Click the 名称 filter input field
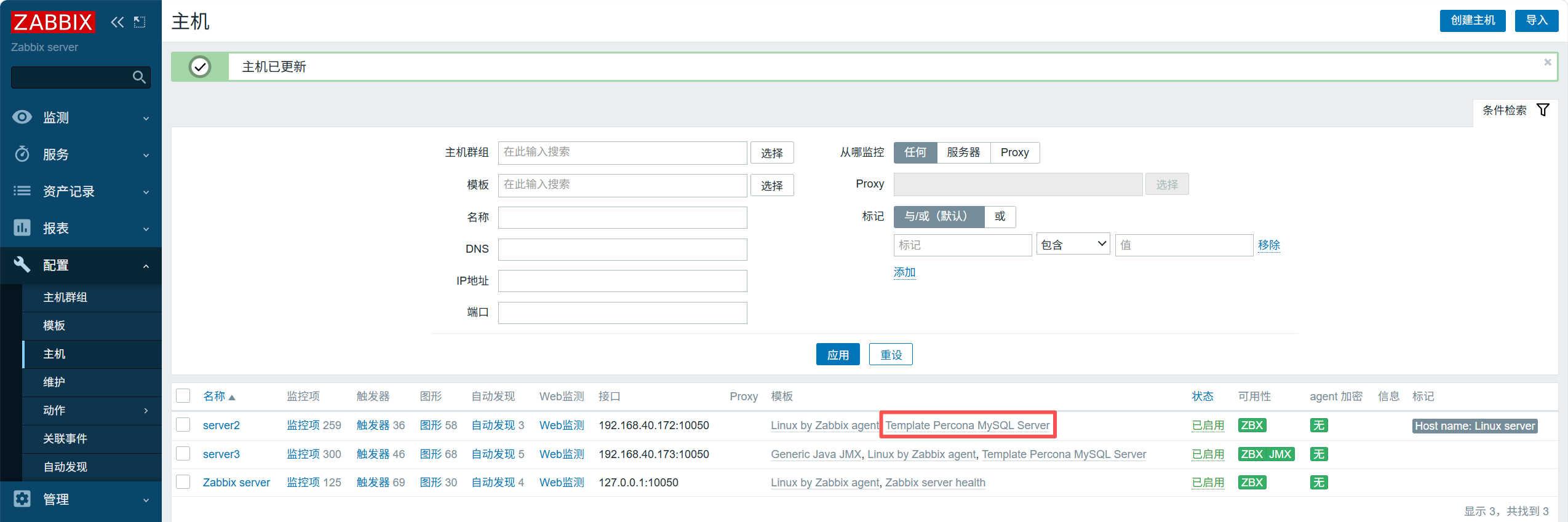The image size is (1568, 522). coord(623,218)
